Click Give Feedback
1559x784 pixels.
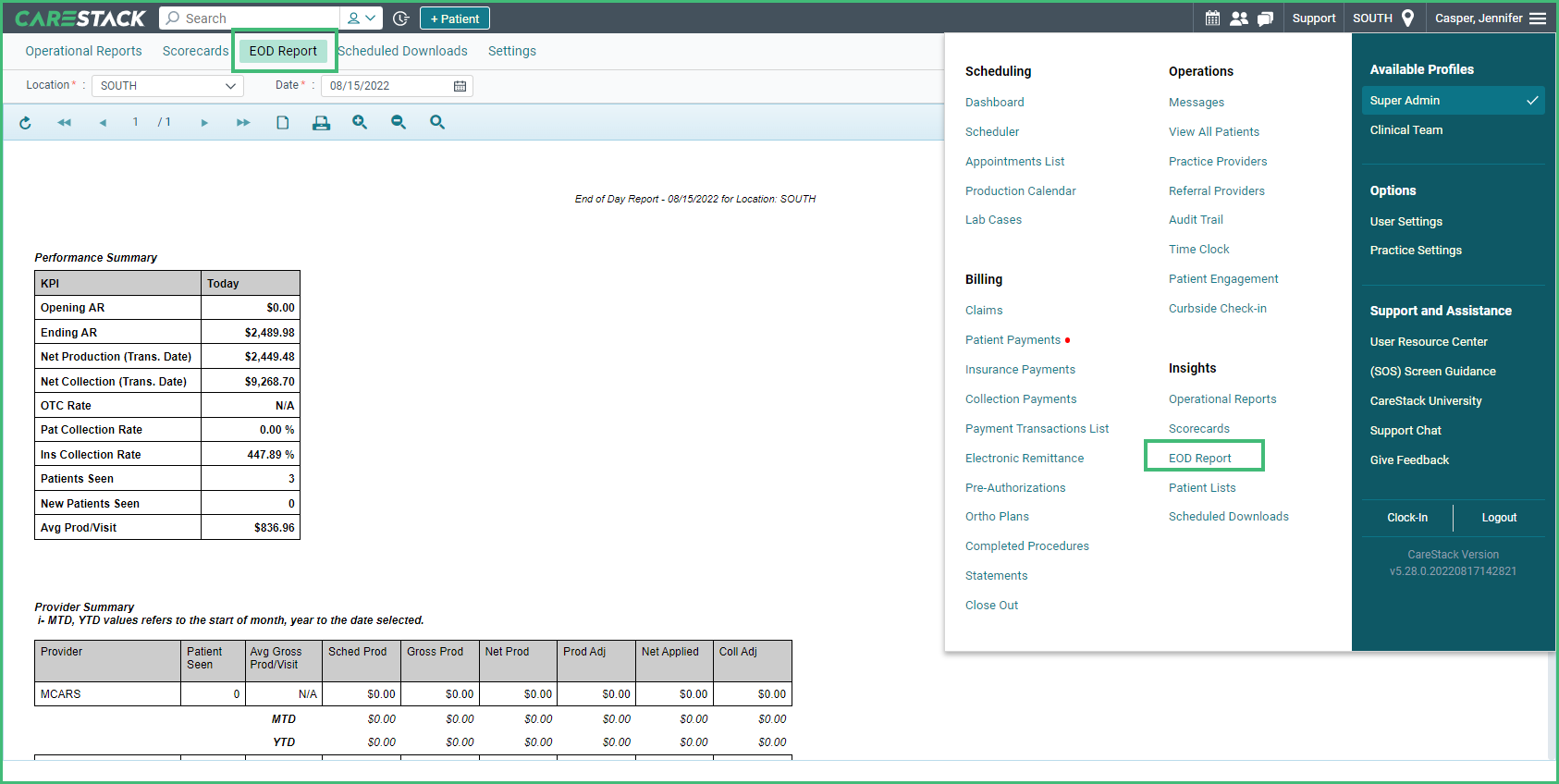click(1409, 460)
